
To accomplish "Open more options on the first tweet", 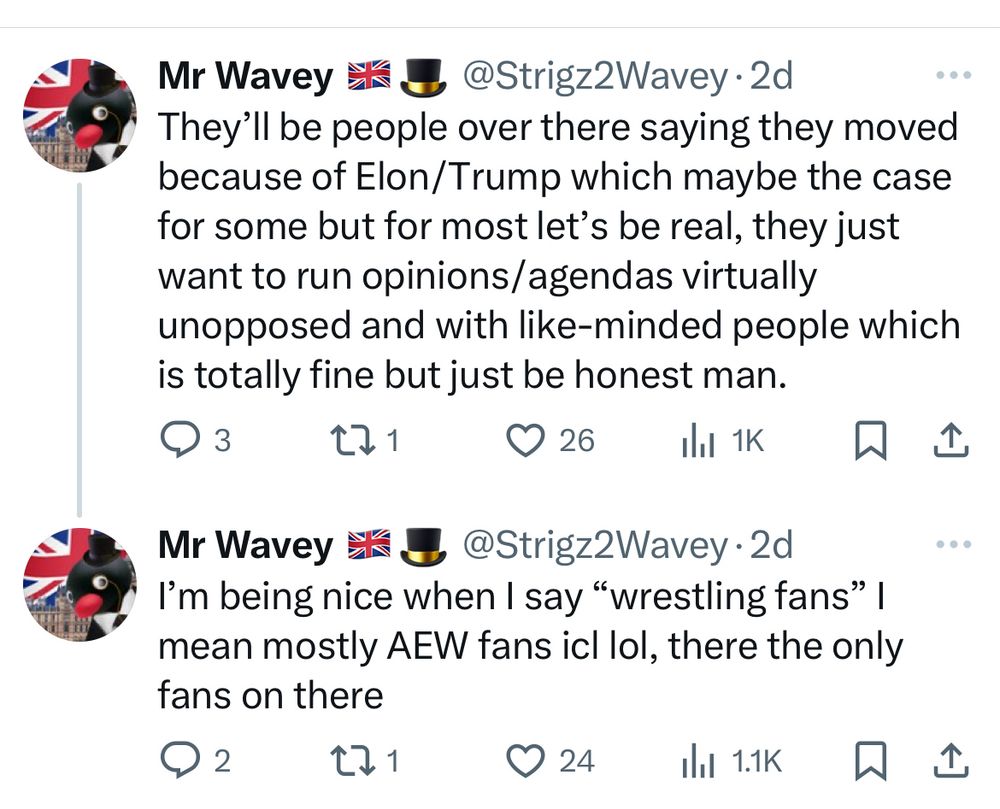I will (951, 76).
